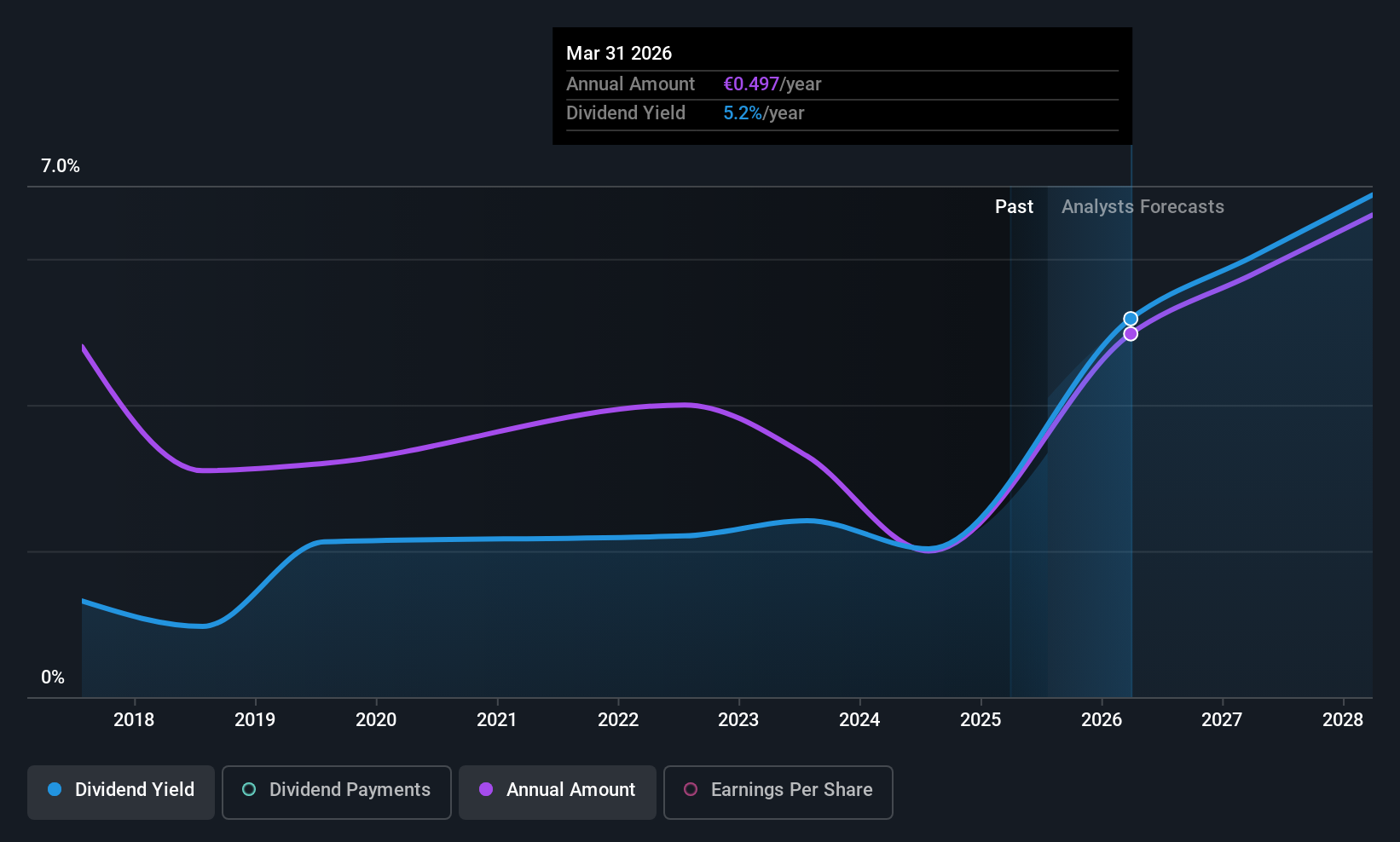Select the purple annual amount data point marker
Viewport: 1400px width, 842px height.
coord(1131,334)
